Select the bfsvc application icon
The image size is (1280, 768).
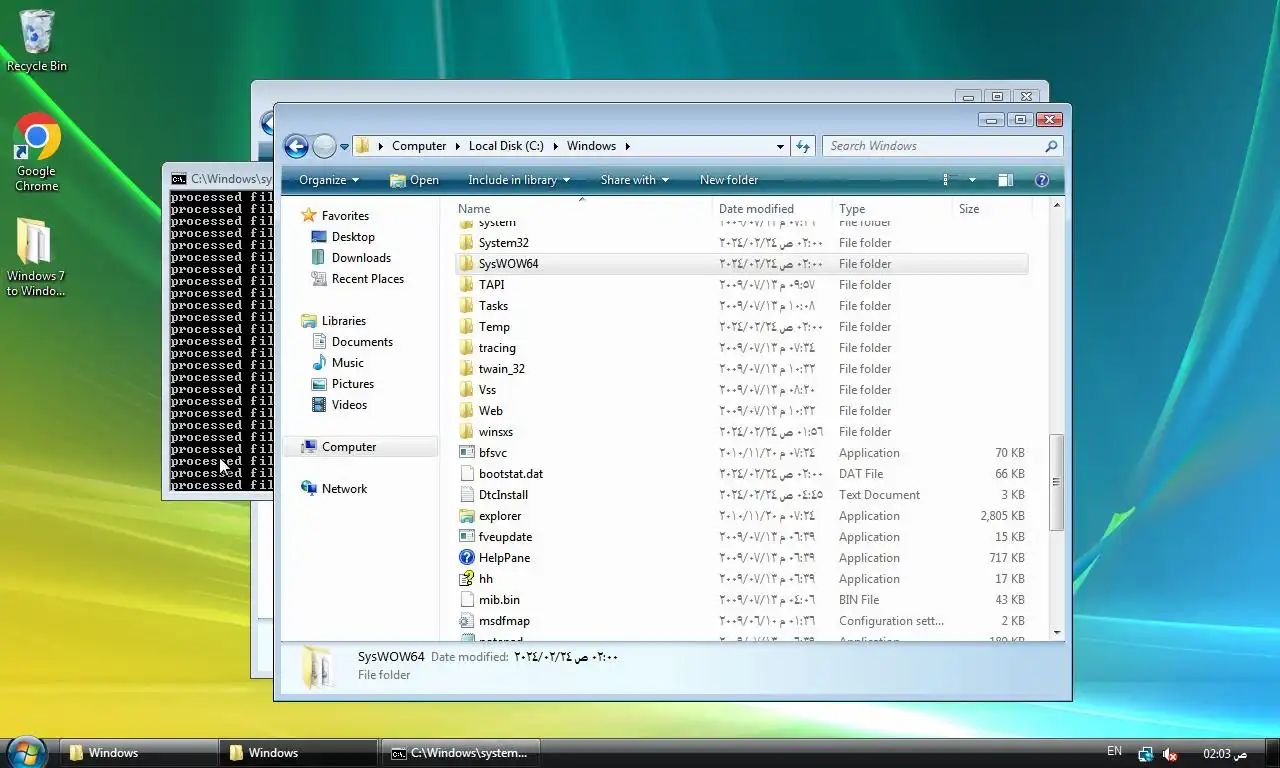pos(466,453)
